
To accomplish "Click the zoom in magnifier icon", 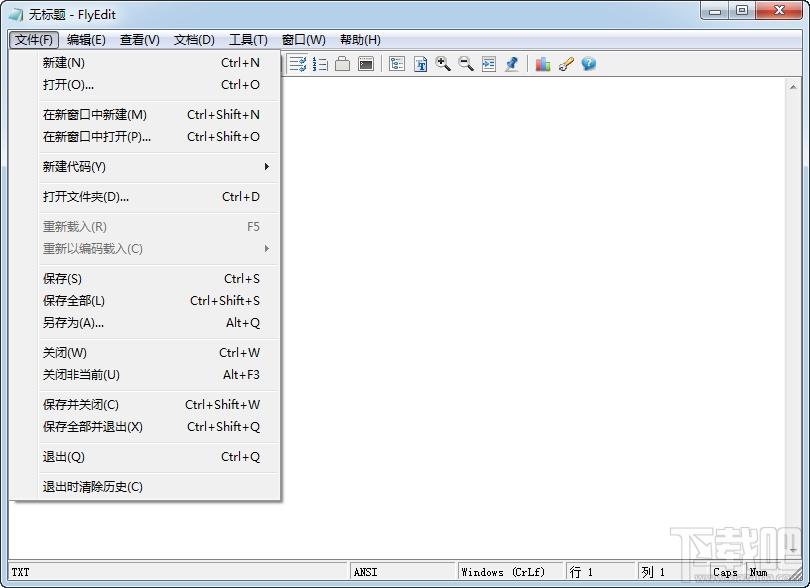I will pyautogui.click(x=443, y=64).
